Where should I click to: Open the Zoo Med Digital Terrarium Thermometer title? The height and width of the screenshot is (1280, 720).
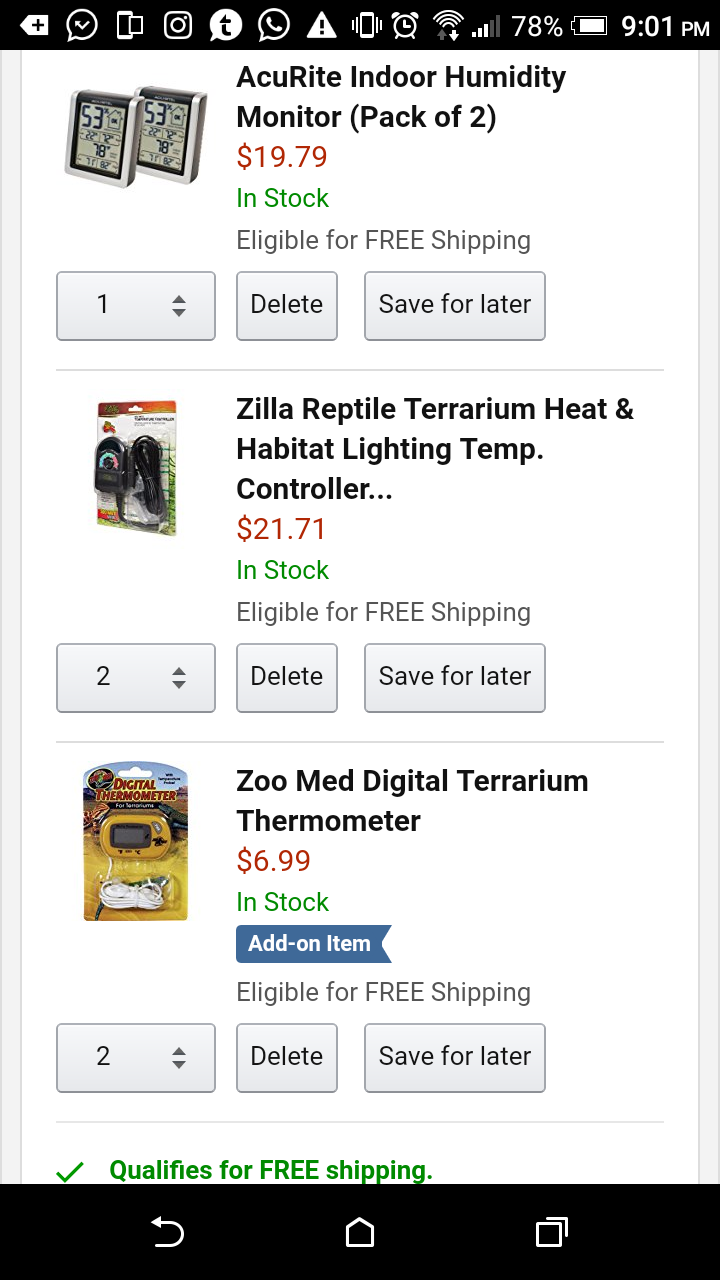[x=412, y=801]
